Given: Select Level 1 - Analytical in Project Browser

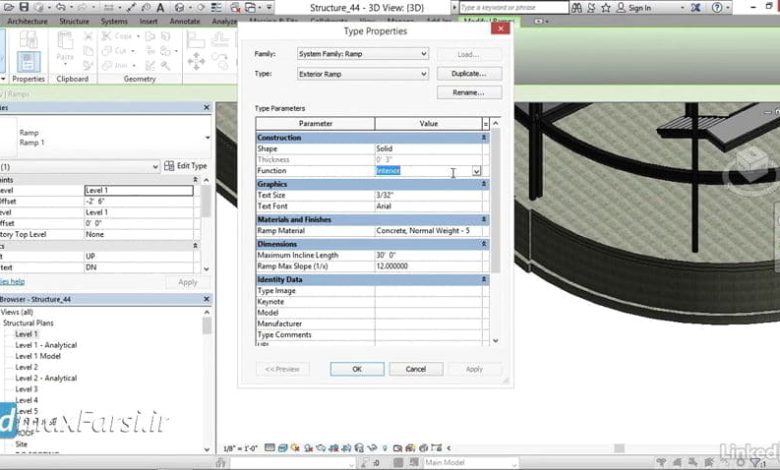Looking at the screenshot, I should [46, 345].
